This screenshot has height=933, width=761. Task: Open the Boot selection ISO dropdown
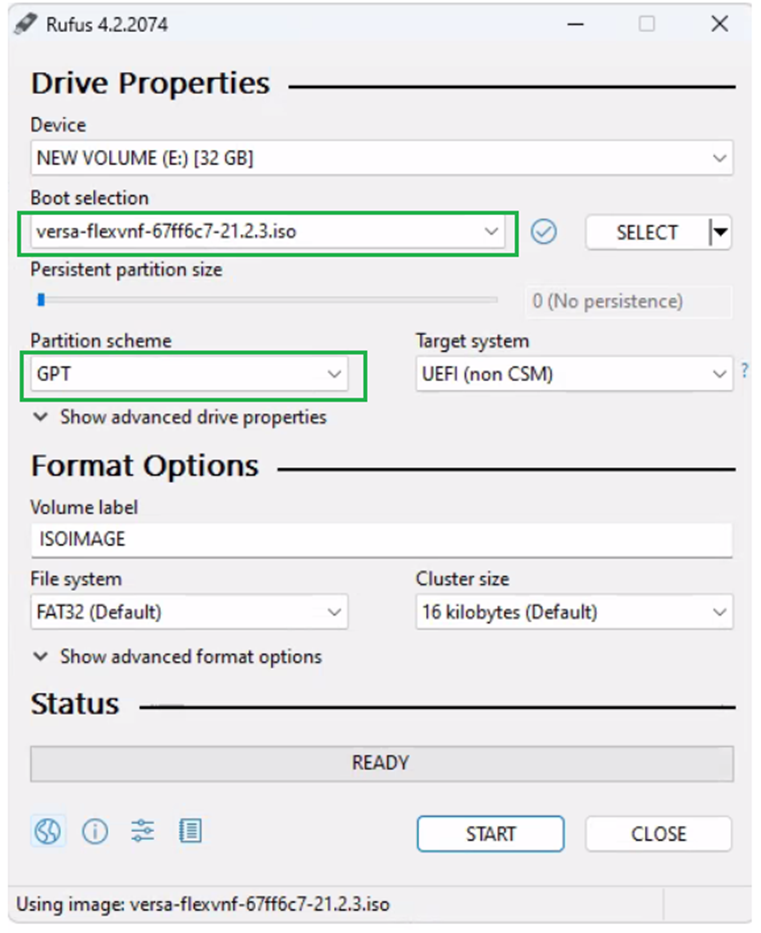[268, 231]
